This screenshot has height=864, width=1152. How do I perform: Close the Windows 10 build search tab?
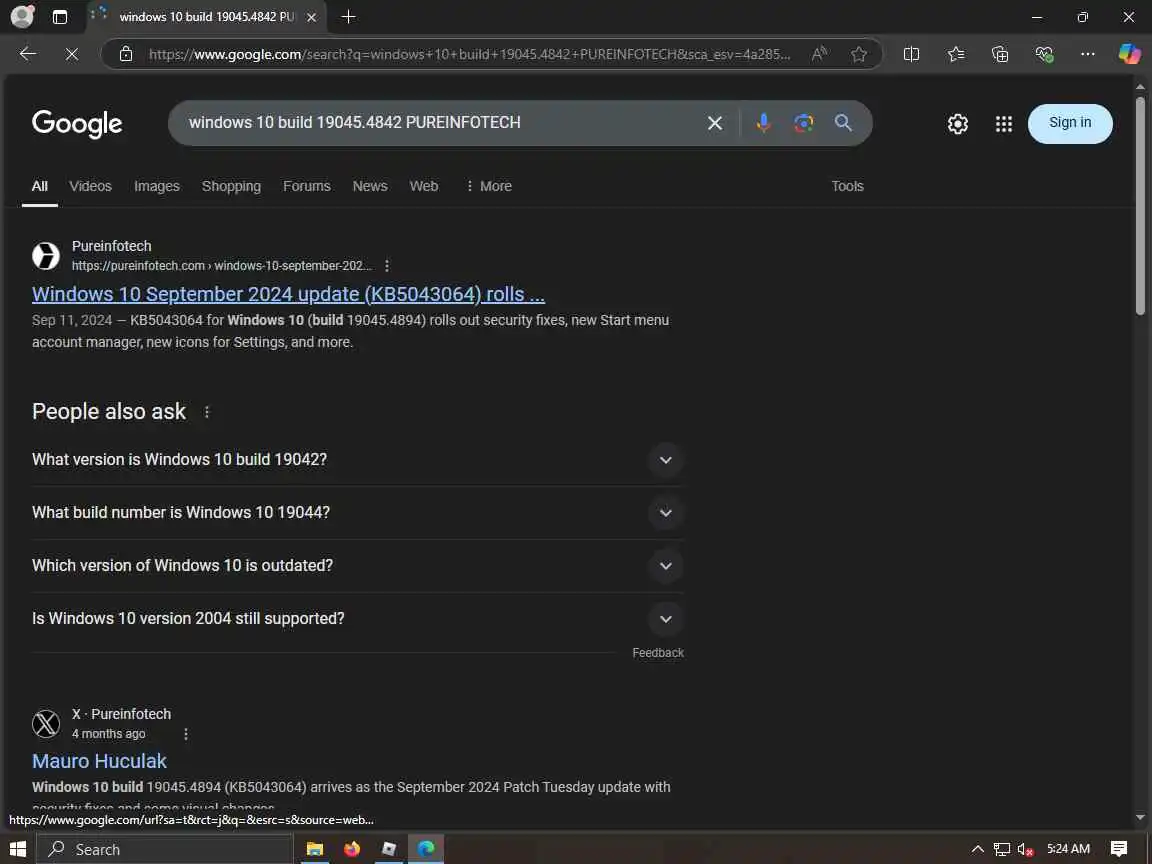pos(312,17)
